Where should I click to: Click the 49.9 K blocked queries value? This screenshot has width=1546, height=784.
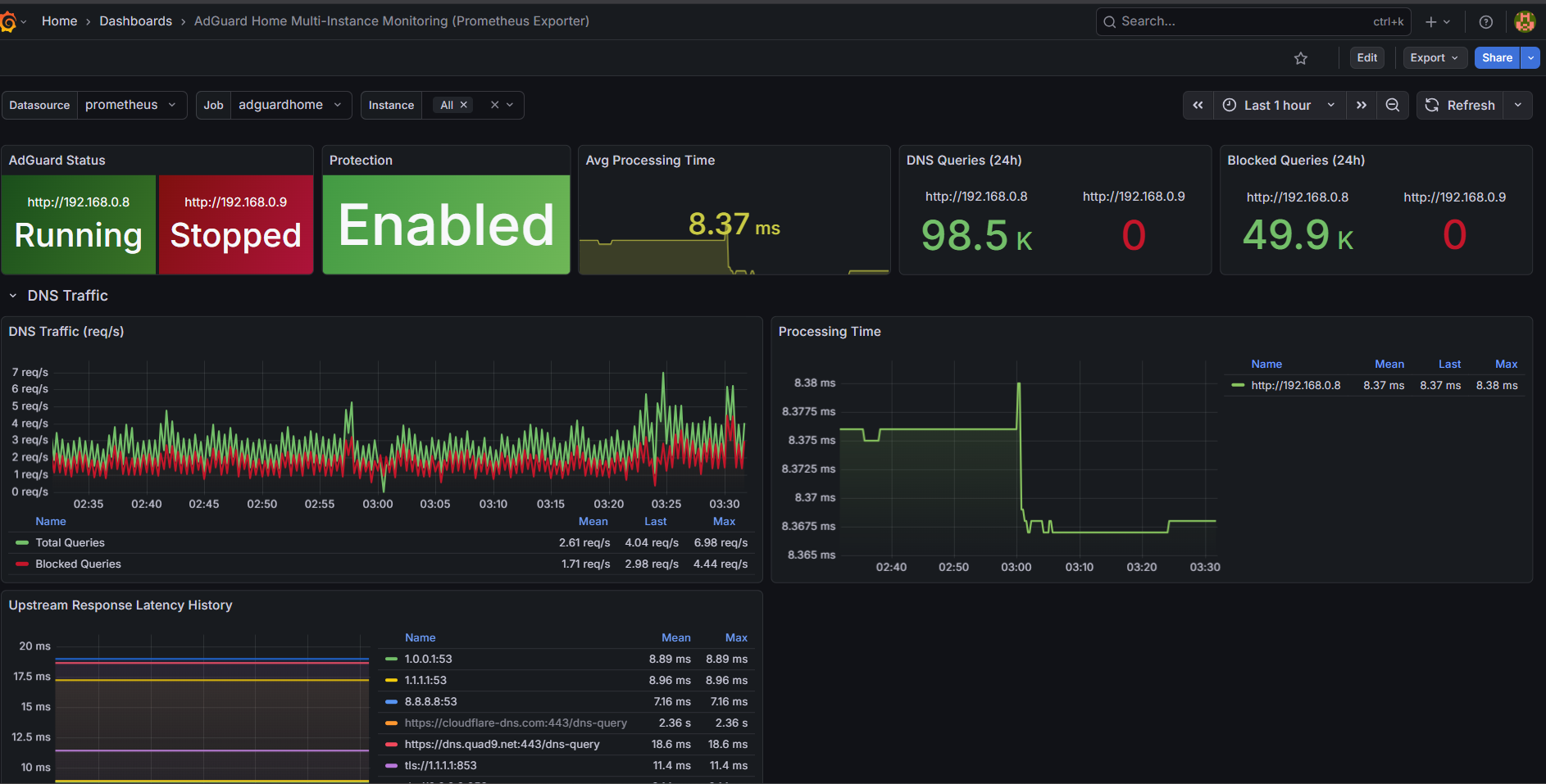[x=1298, y=236]
